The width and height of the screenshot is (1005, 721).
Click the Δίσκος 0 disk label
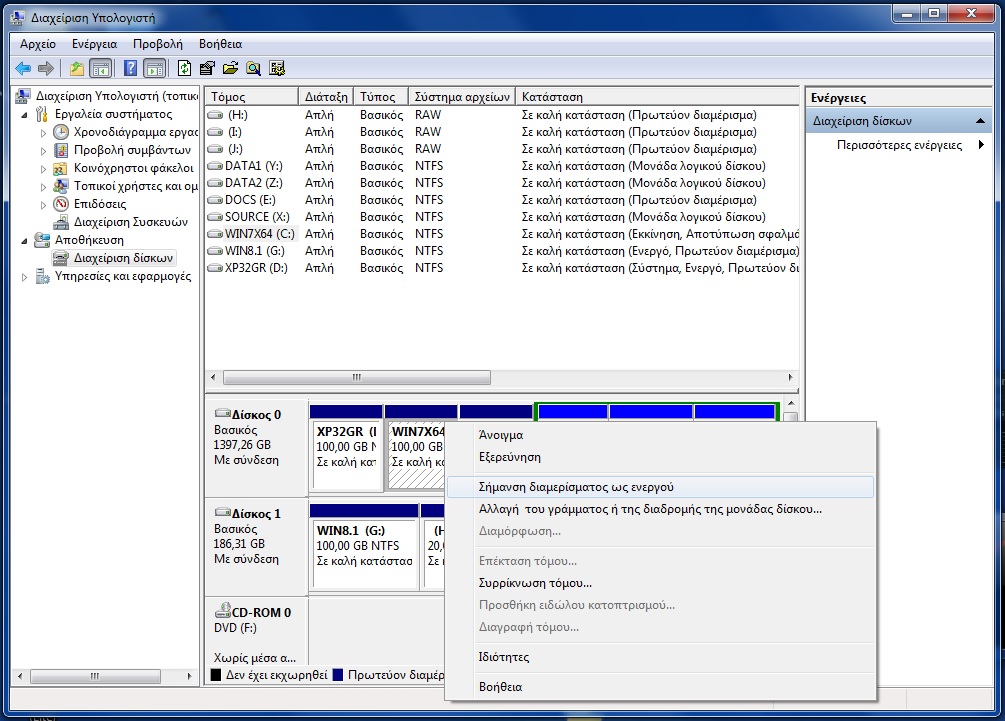pyautogui.click(x=256, y=415)
